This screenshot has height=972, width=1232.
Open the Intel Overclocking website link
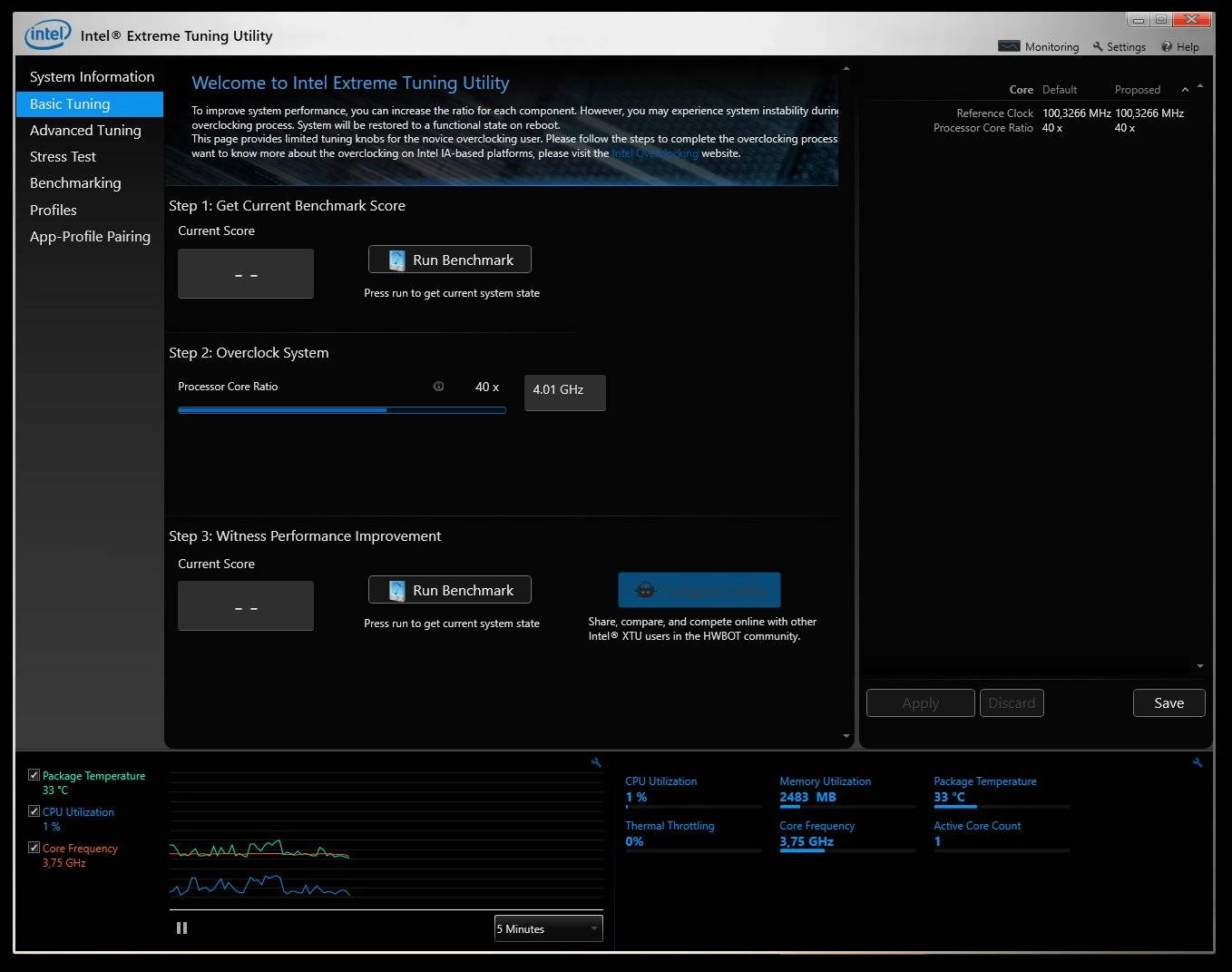[654, 153]
